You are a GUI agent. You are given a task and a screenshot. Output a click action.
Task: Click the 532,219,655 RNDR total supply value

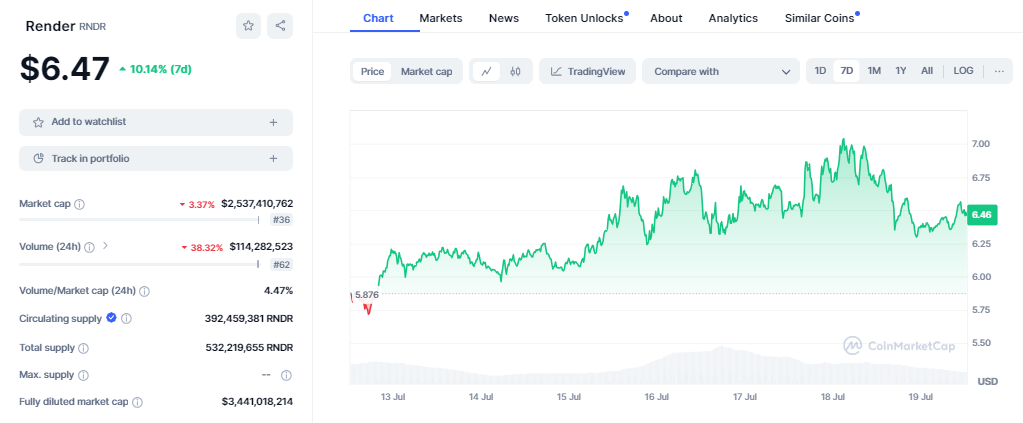pos(249,348)
